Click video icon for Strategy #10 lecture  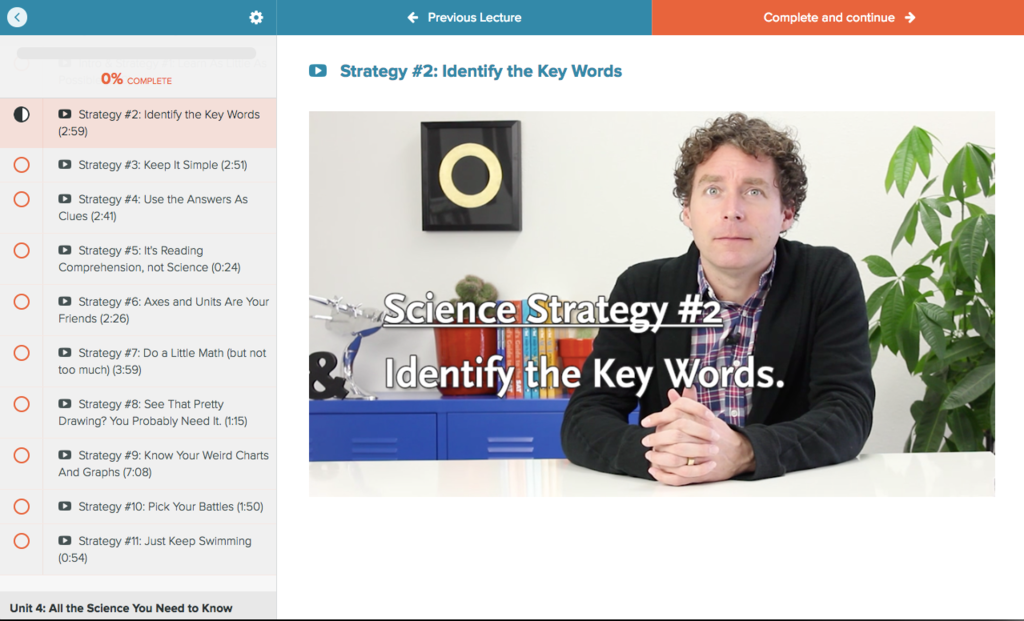[65, 507]
